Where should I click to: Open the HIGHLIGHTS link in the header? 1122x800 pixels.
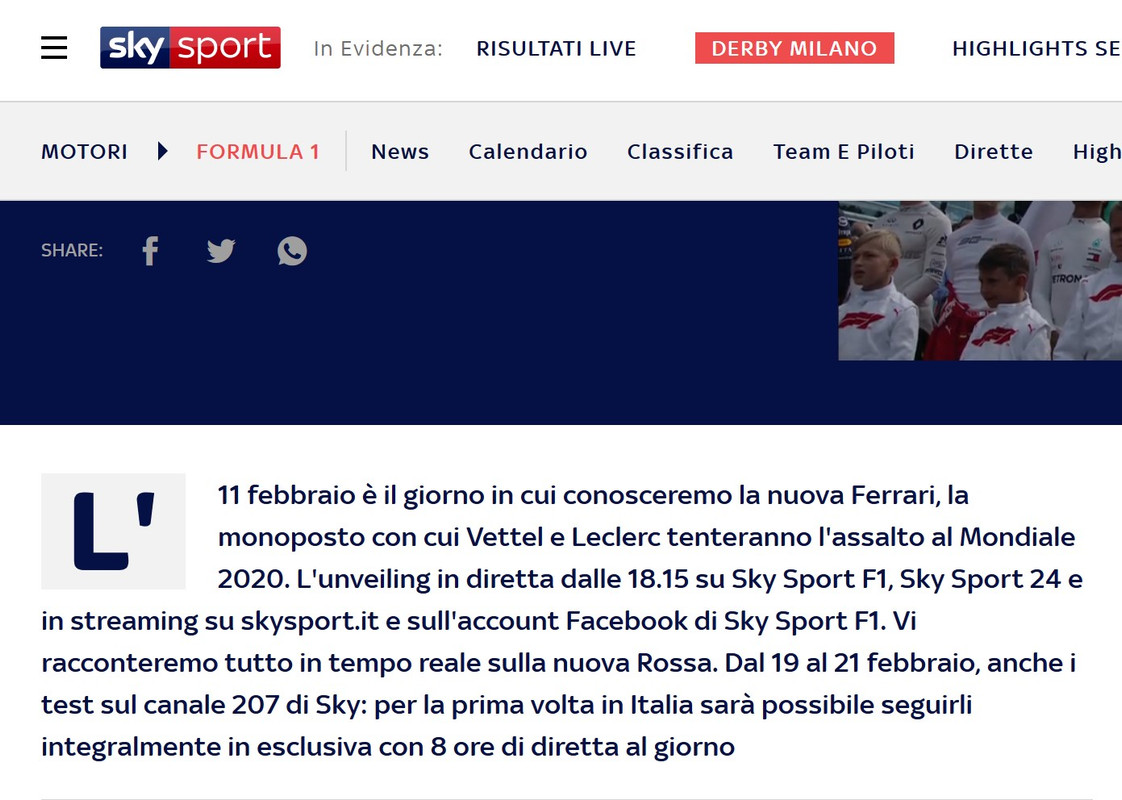(x=1036, y=49)
